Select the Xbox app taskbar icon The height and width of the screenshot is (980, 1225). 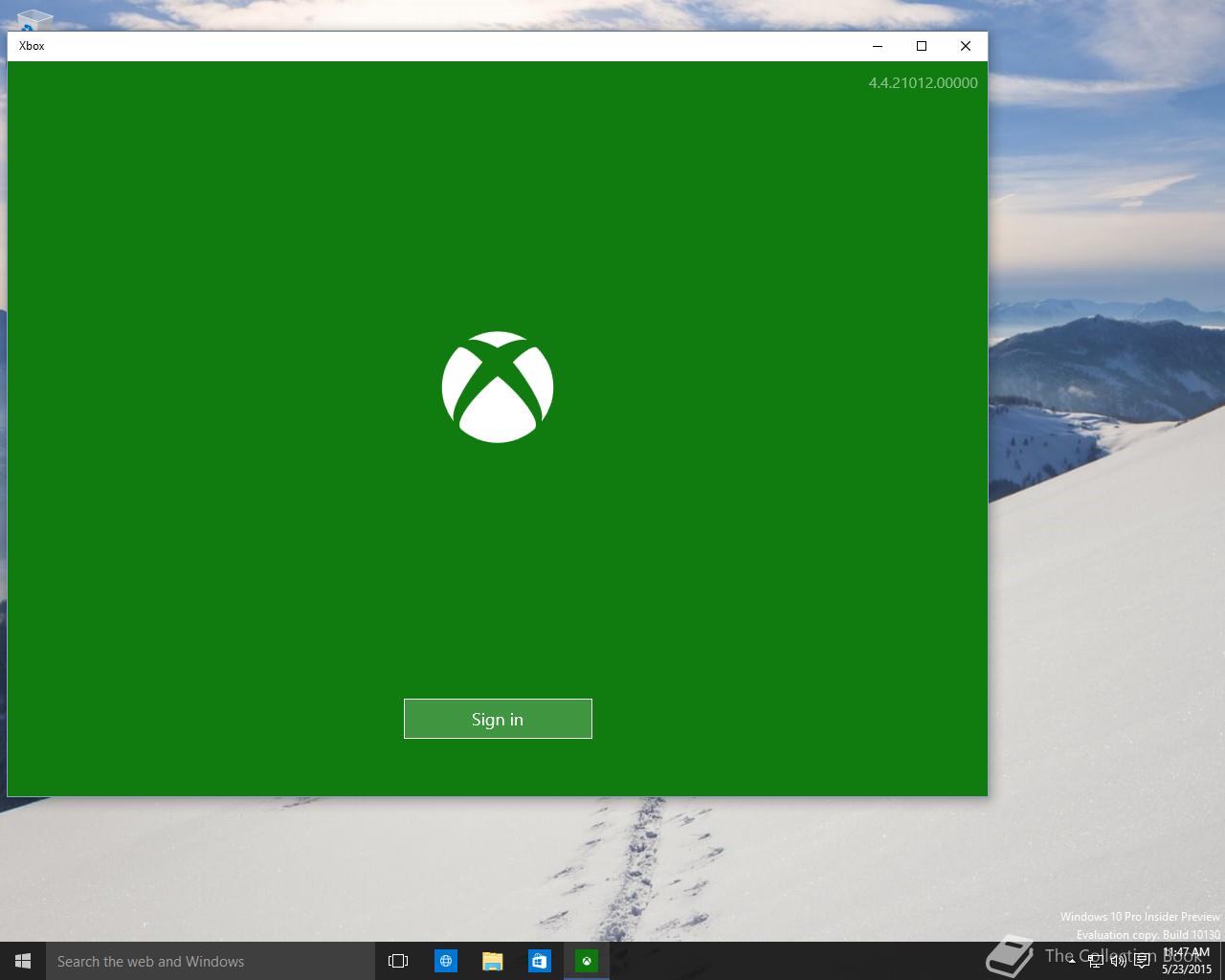tap(586, 961)
